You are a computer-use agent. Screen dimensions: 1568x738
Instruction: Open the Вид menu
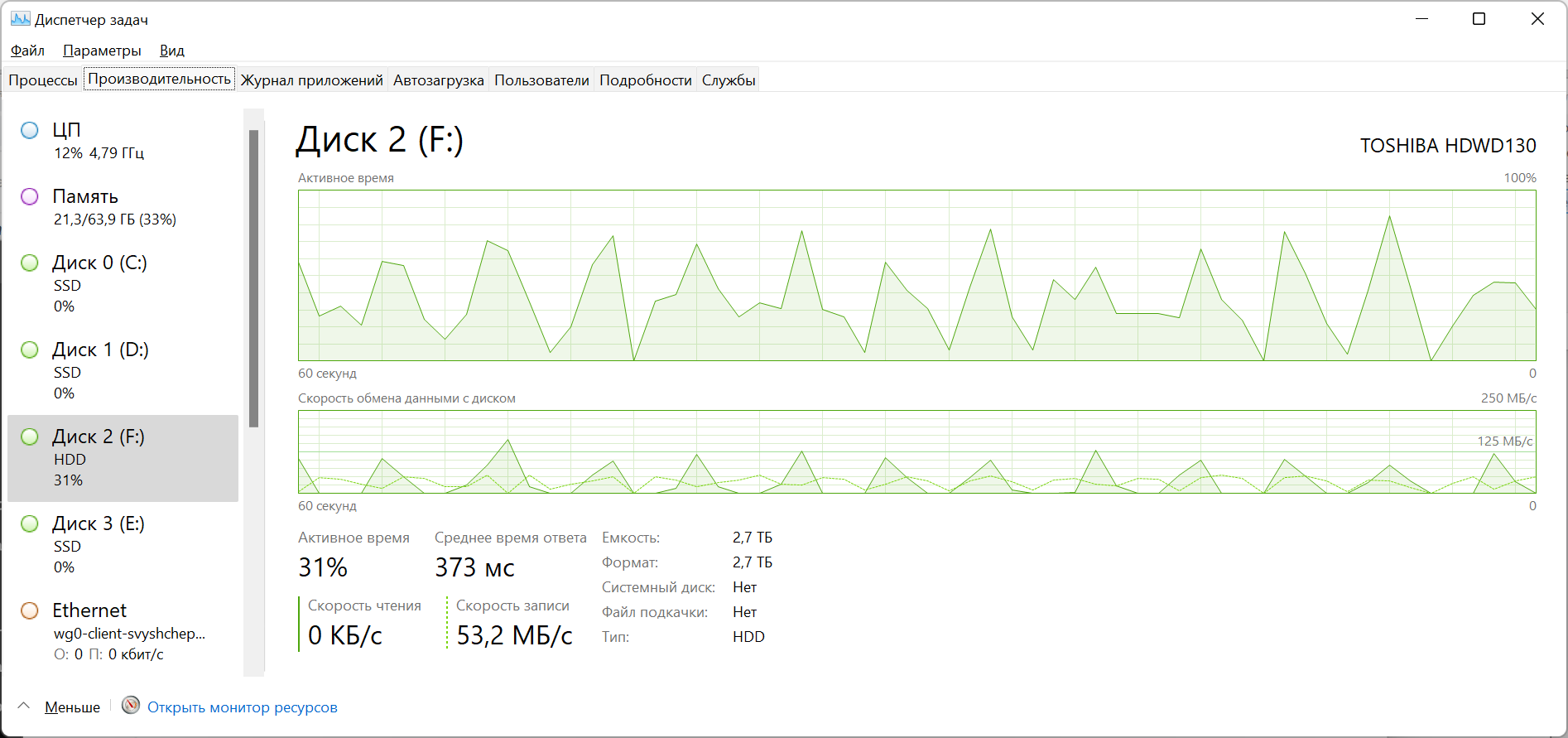[172, 51]
